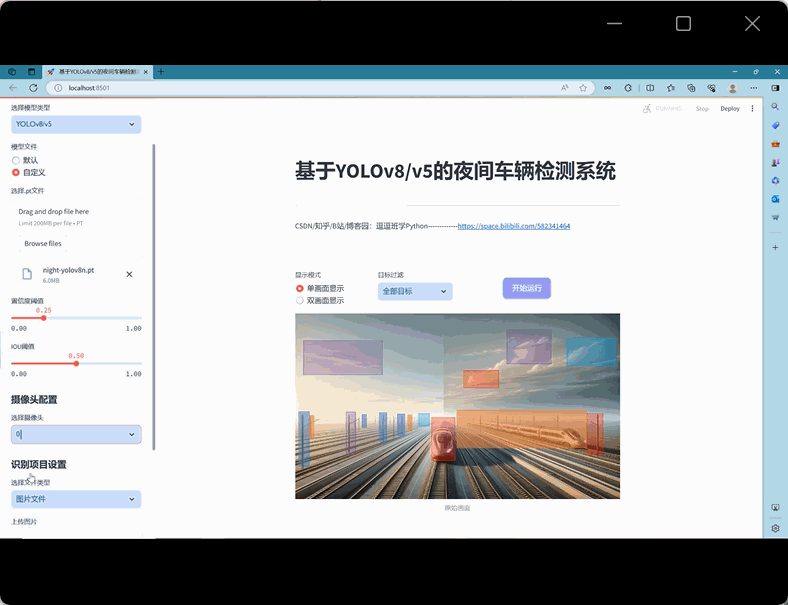Click the 开始运行 start button
The width and height of the screenshot is (788, 605).
(x=527, y=288)
